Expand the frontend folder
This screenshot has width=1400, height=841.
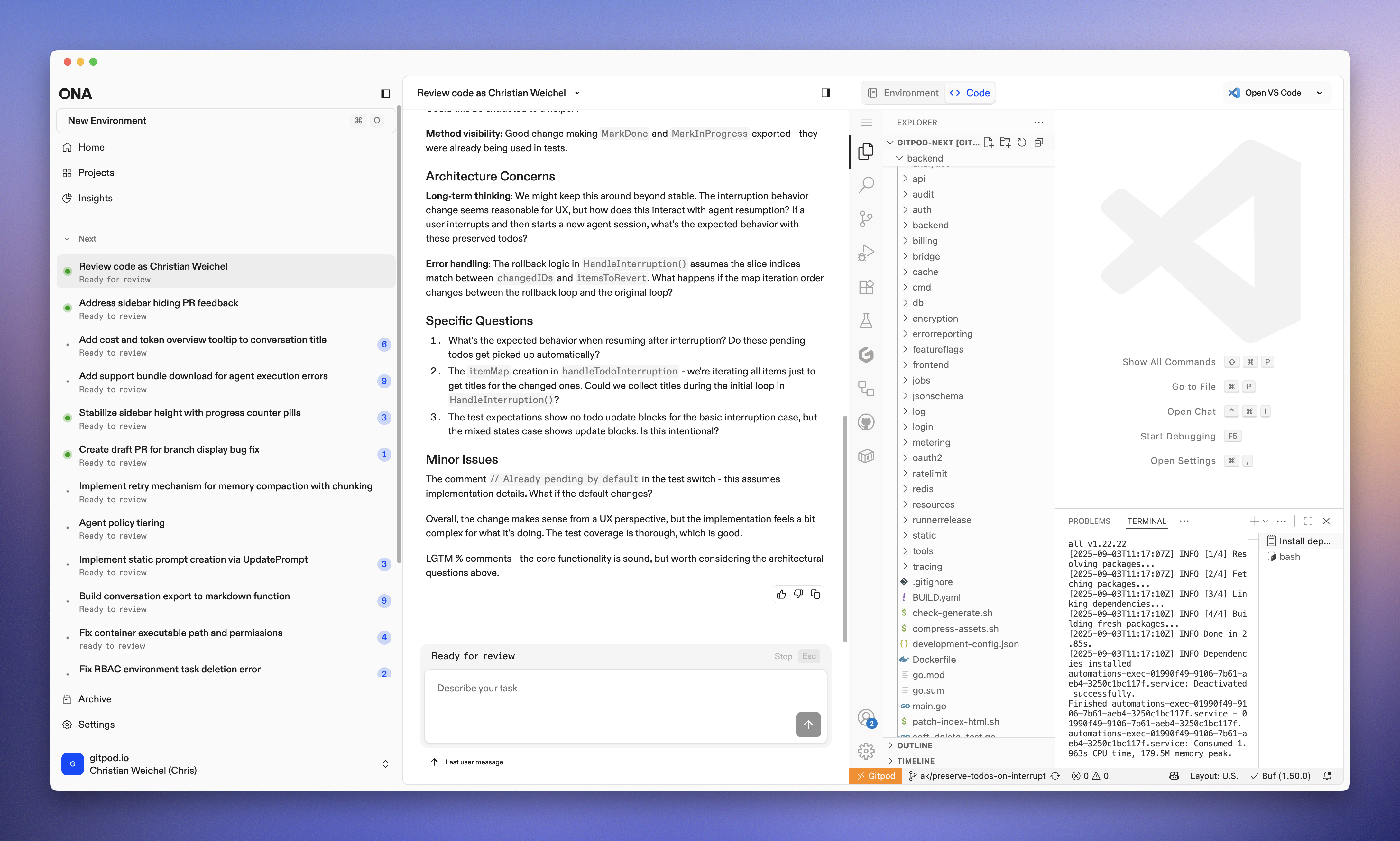(x=930, y=365)
